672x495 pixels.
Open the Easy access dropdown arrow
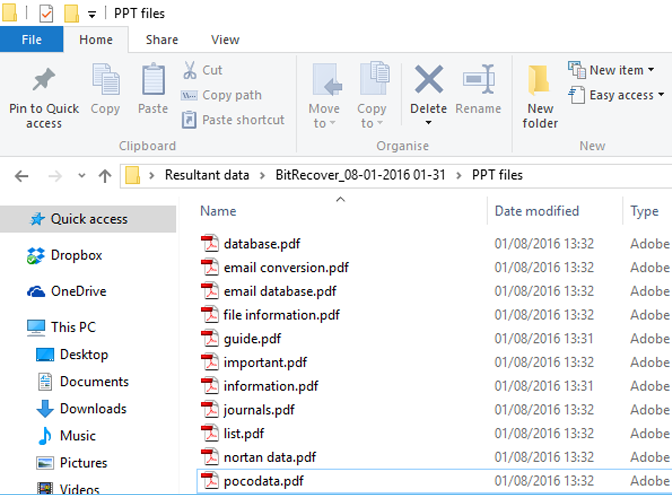661,95
